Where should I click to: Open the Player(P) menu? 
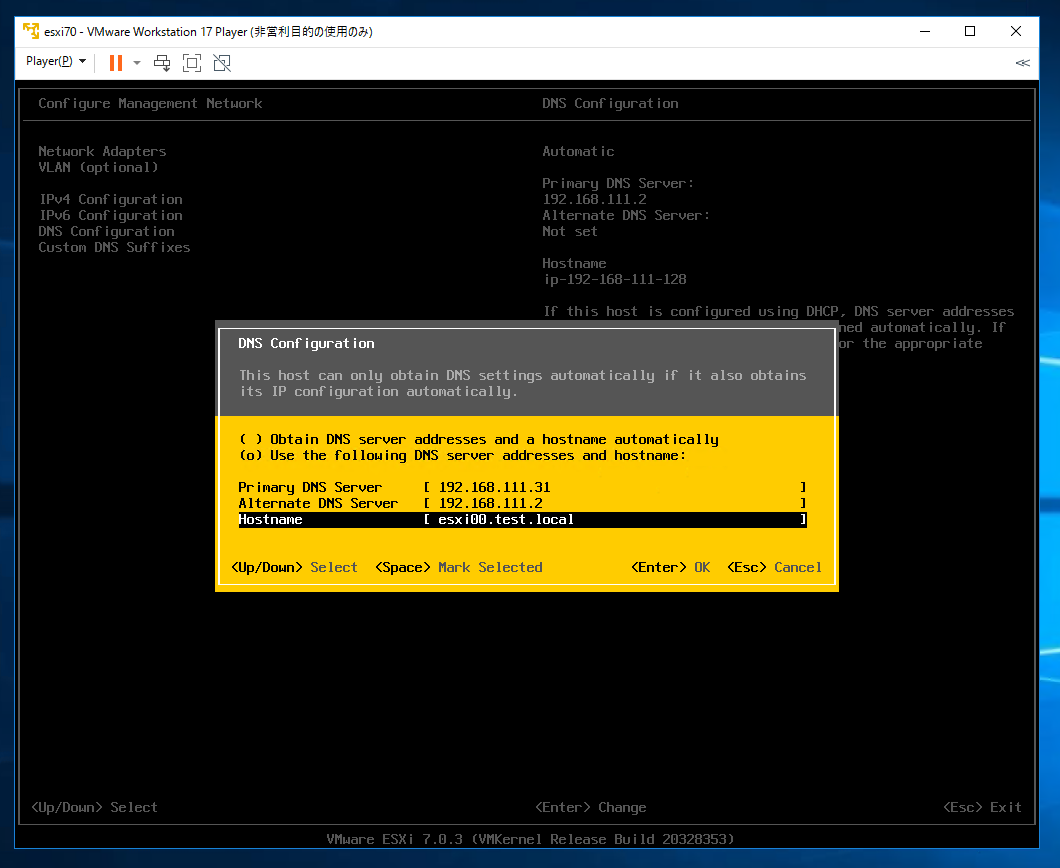coord(55,62)
